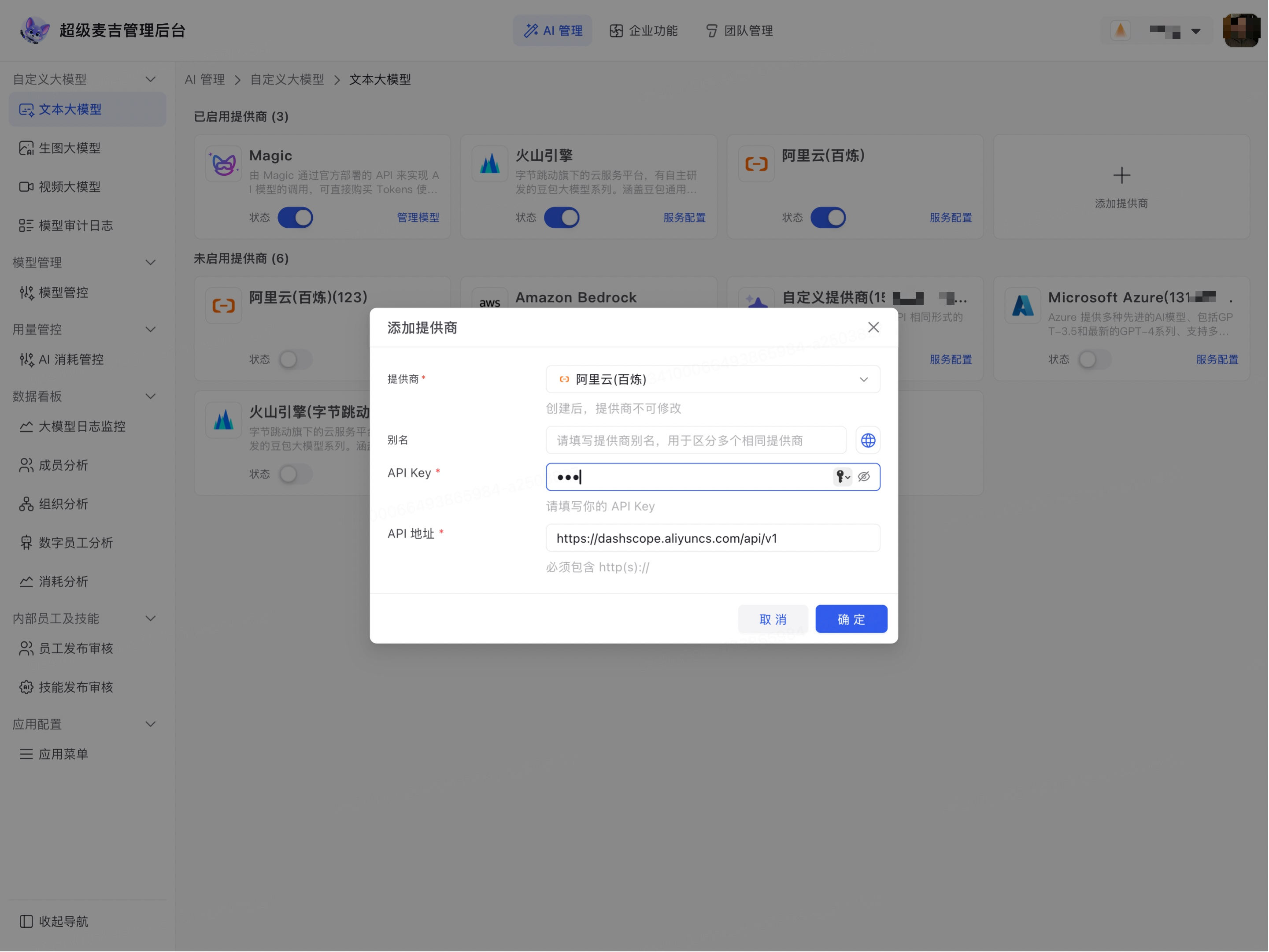Open AI 消耗管控 in the sidebar
Screen dimensions: 1269x952
tap(87, 359)
